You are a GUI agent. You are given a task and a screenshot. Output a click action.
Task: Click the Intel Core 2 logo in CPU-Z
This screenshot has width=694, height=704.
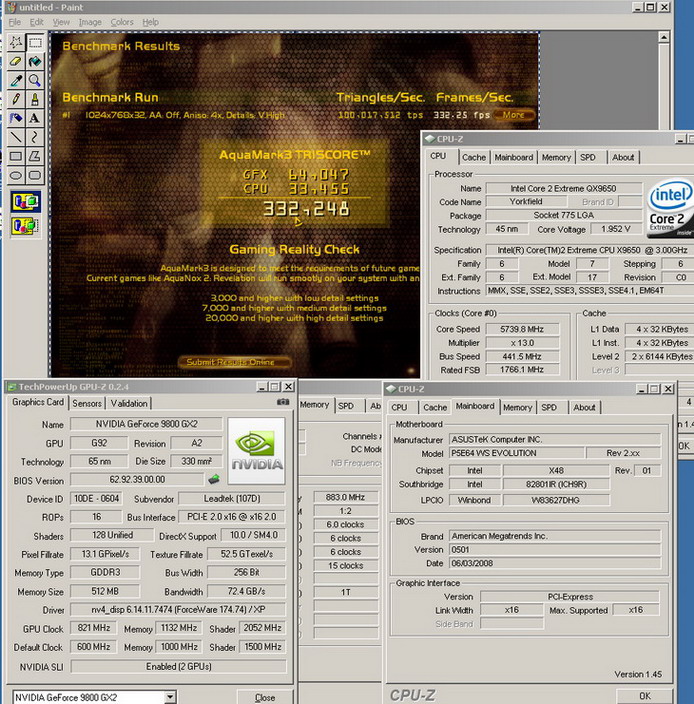click(x=670, y=207)
